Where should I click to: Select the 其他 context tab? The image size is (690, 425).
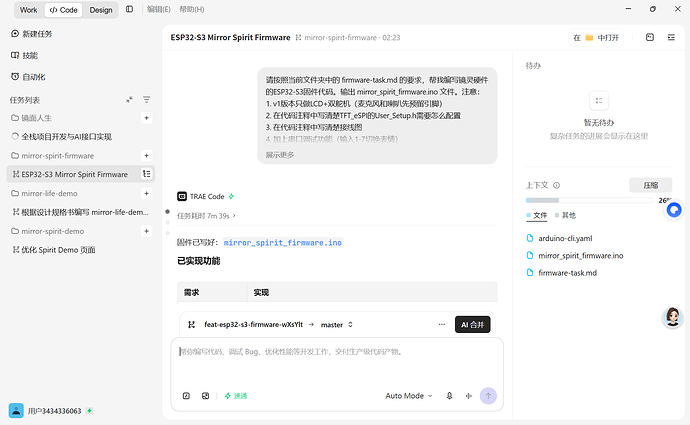[x=565, y=216]
